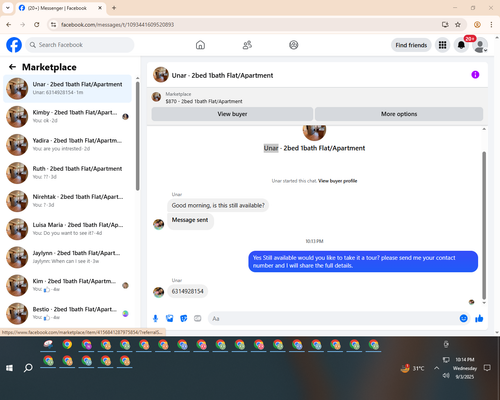Open Jaylynn conversation in chat list

tap(67, 257)
